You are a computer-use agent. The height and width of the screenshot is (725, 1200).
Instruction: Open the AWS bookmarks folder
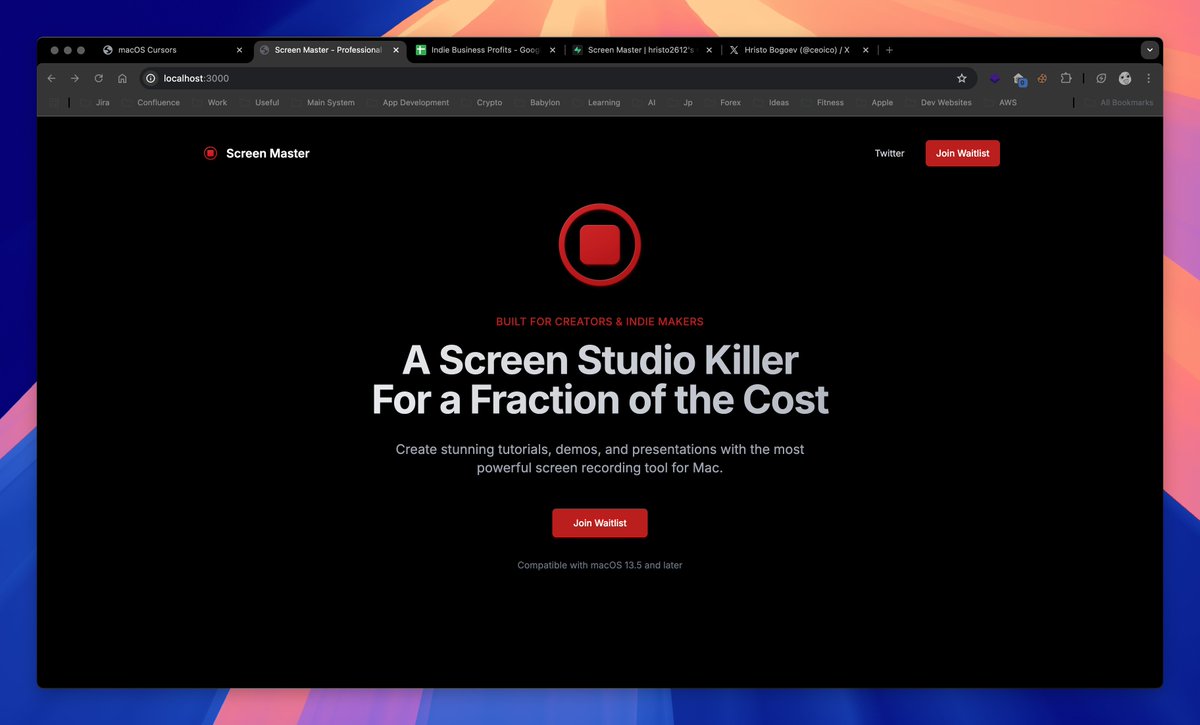coord(999,102)
